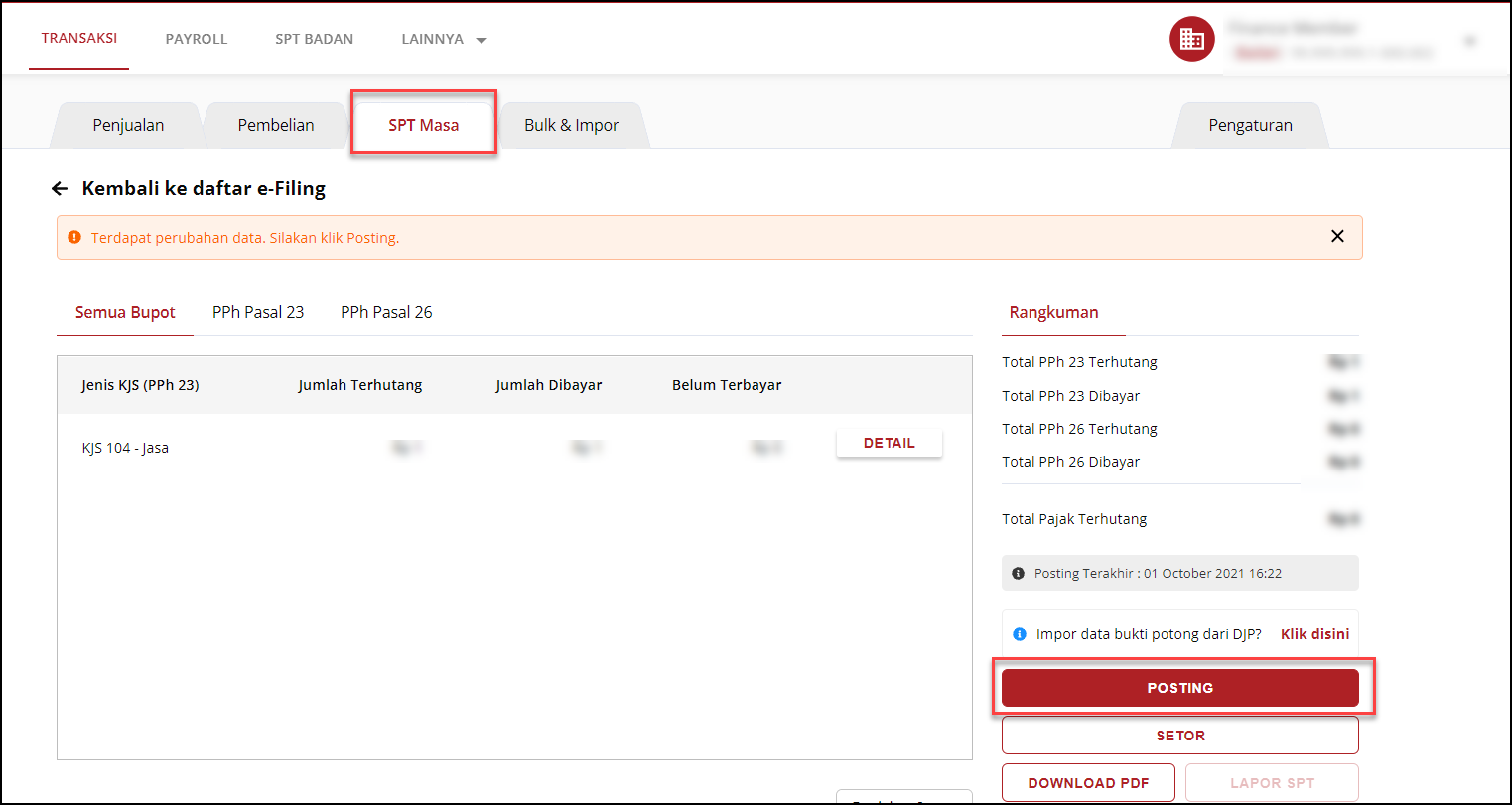
Task: Select the Bulk & Impor tab
Action: pyautogui.click(x=571, y=126)
